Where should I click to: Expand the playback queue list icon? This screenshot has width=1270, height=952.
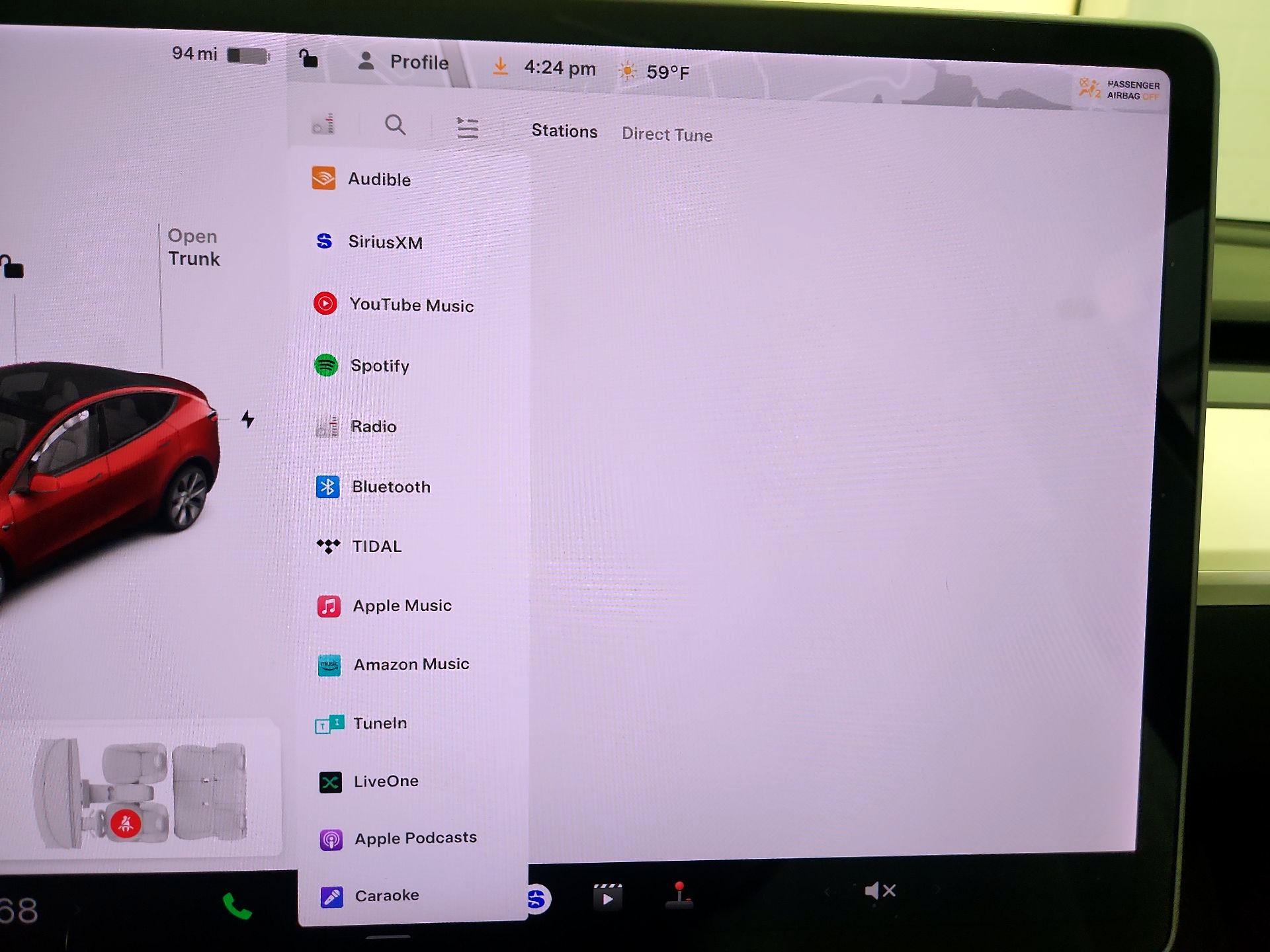click(468, 127)
